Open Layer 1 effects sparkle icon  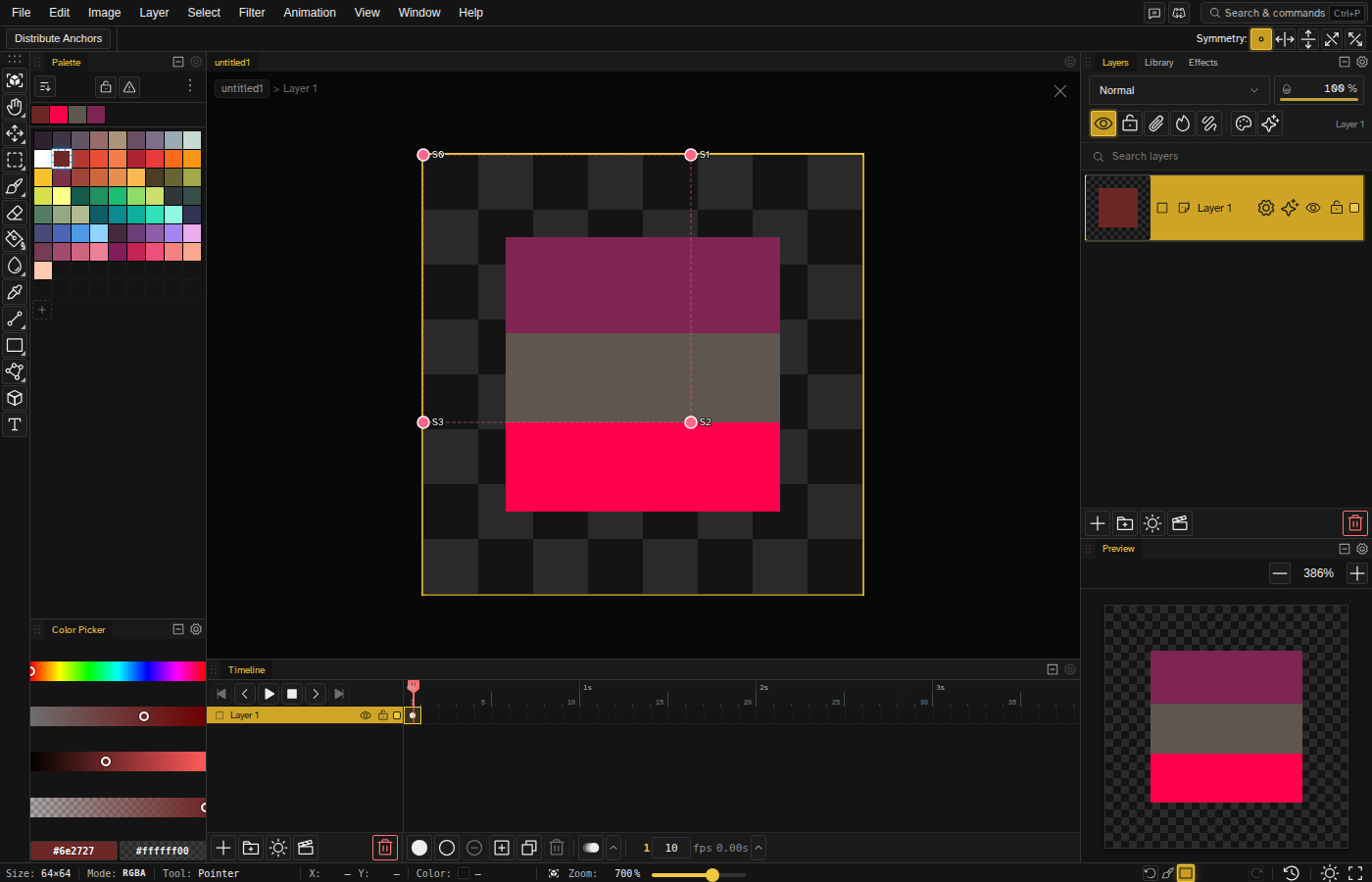point(1290,208)
